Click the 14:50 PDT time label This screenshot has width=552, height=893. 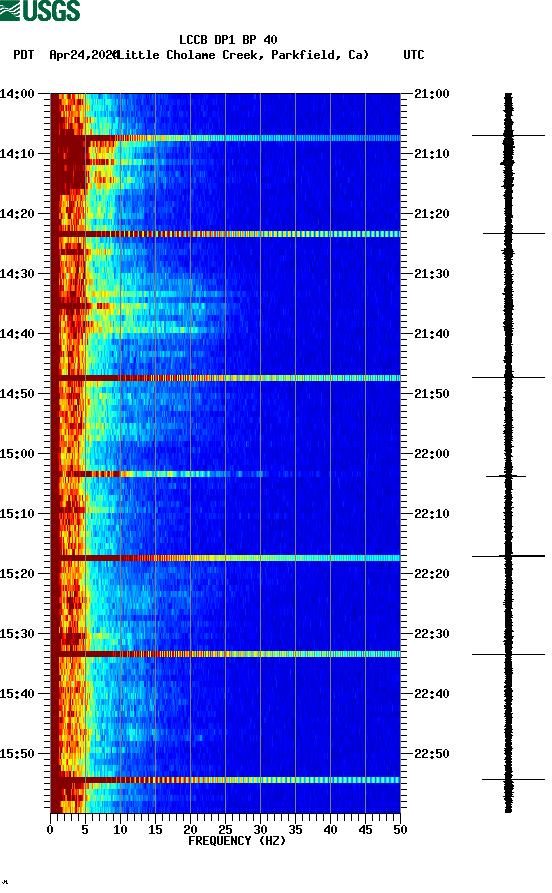pos(17,394)
